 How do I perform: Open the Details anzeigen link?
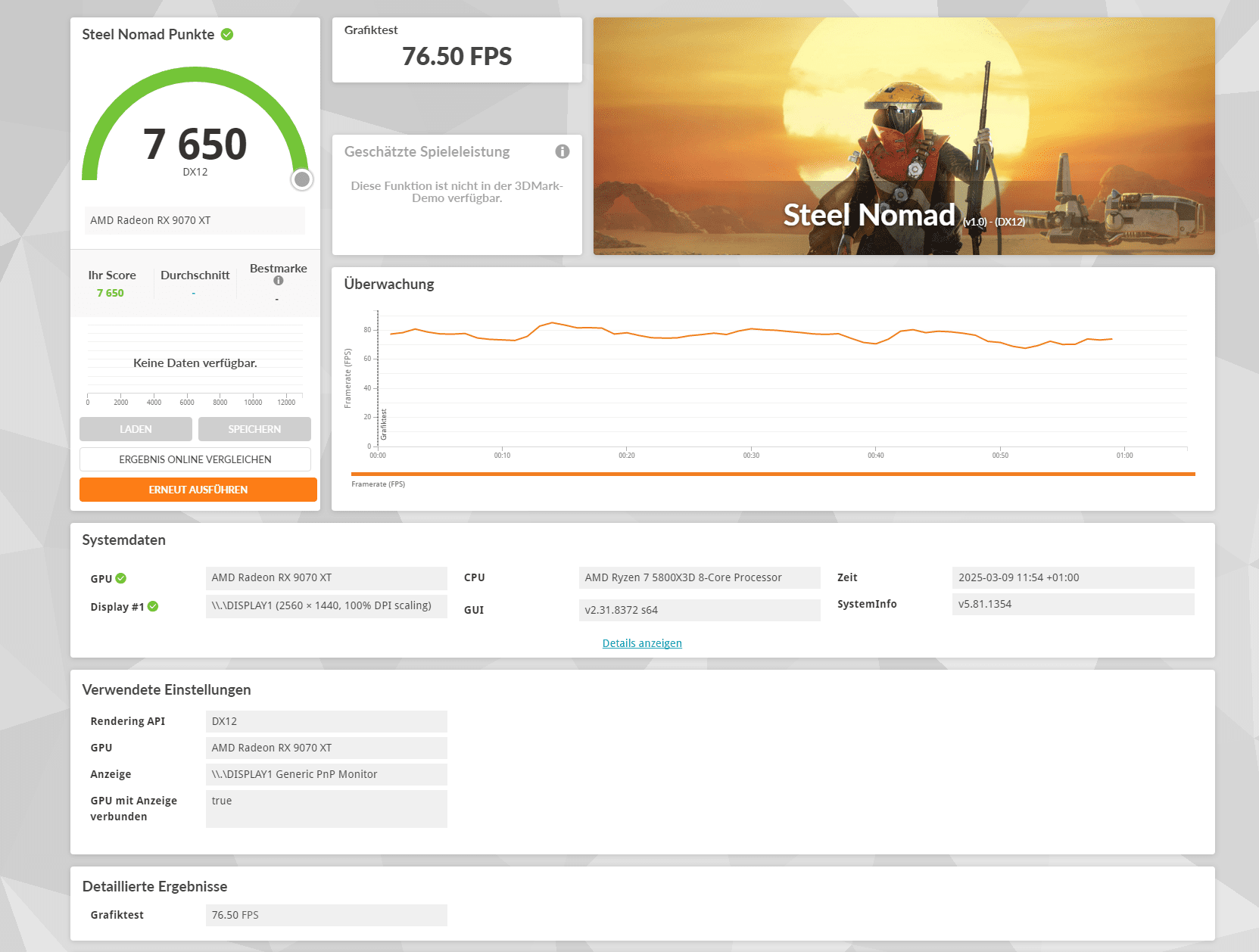tap(642, 643)
